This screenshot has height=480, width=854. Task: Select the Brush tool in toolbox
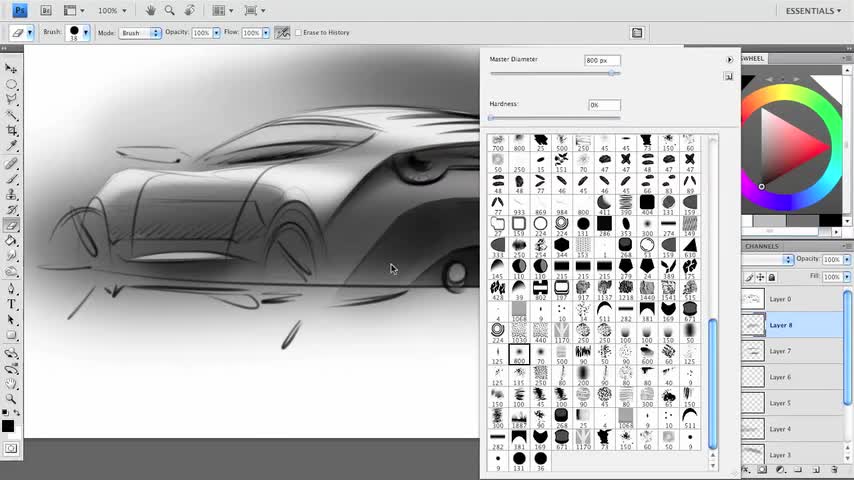click(11, 179)
